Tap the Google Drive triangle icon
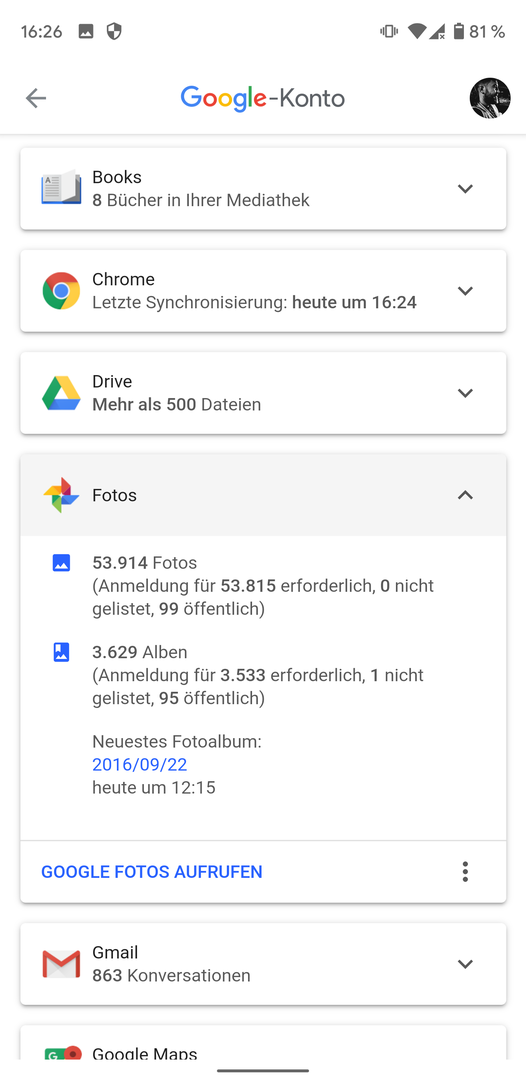Screen dimensions: 526x1080 tap(61, 393)
